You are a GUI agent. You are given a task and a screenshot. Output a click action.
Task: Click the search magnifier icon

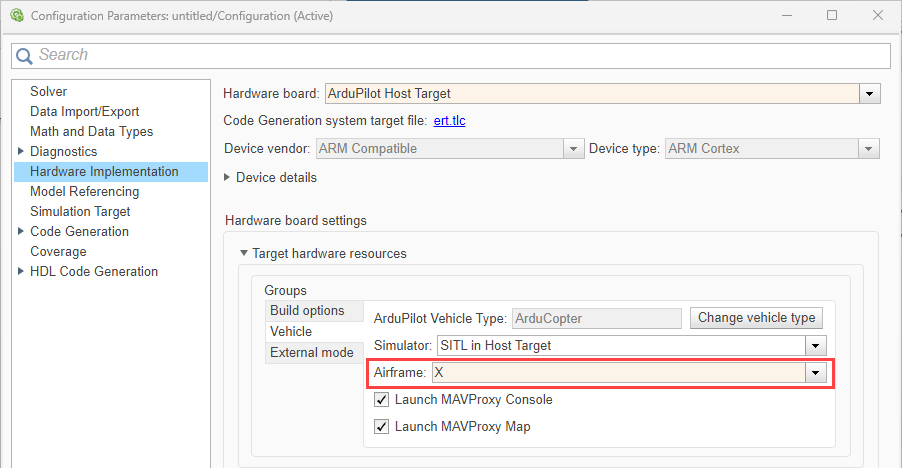coord(26,55)
